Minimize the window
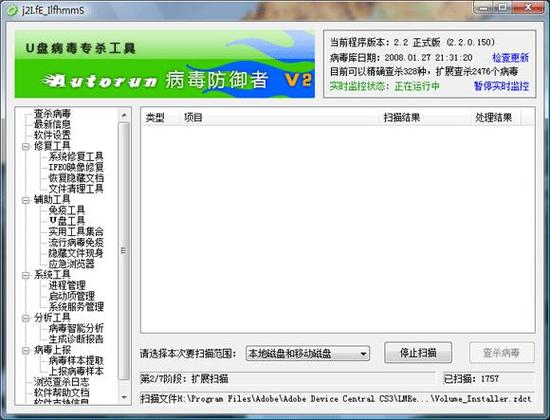This screenshot has width=550, height=420. pos(484,7)
